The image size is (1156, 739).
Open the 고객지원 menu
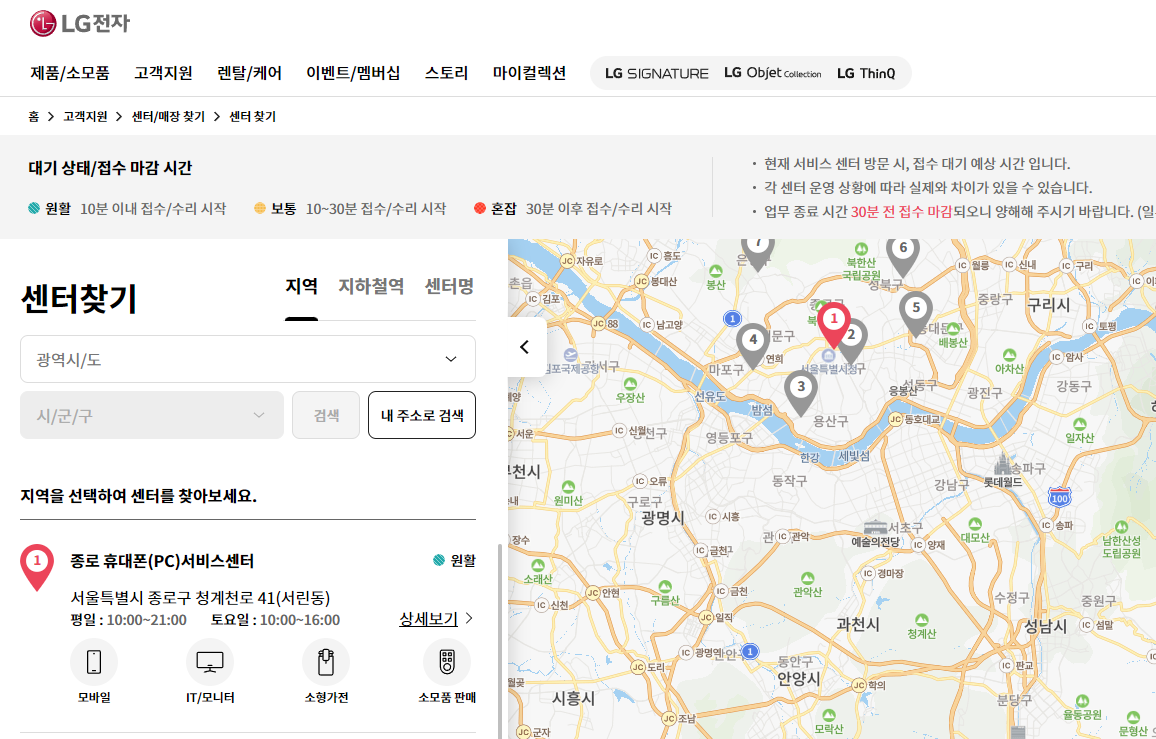click(163, 73)
